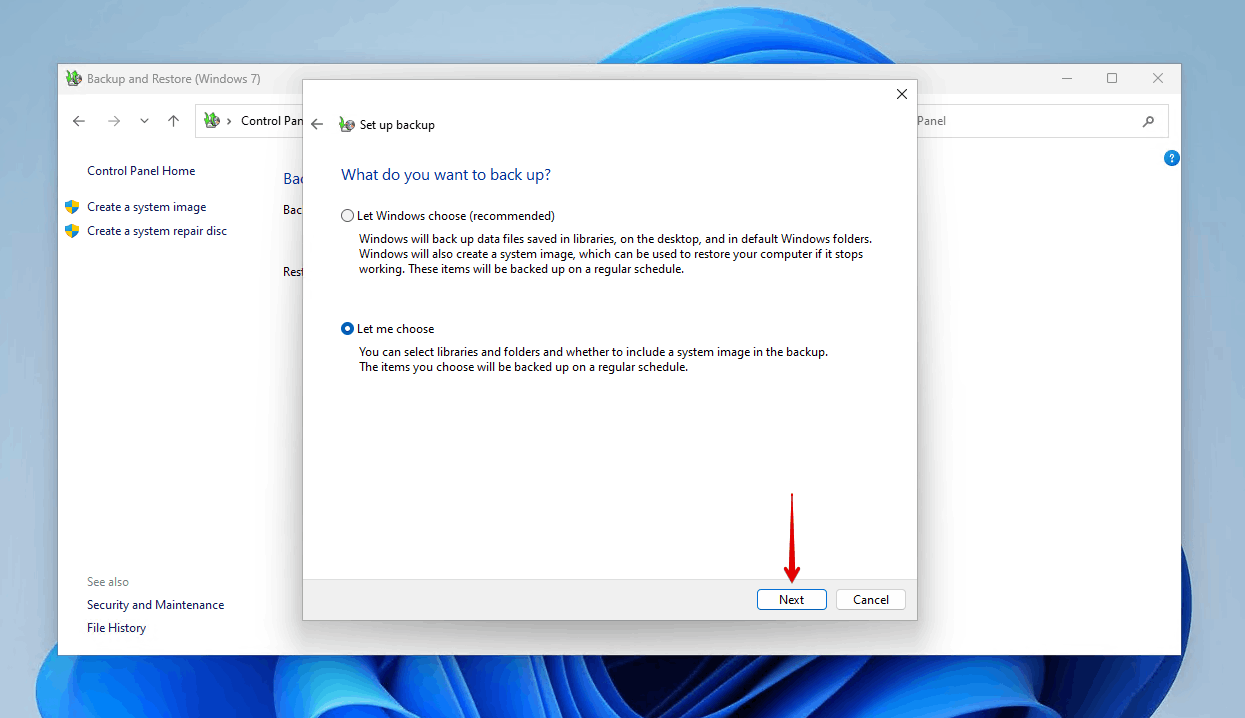This screenshot has width=1245, height=718.
Task: Open Security and Maintenance
Action: (155, 604)
